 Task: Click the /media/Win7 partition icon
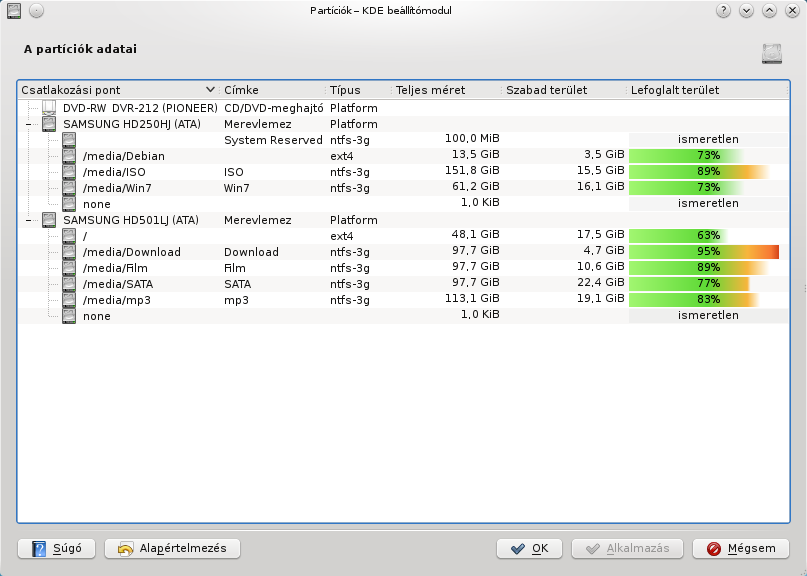pos(69,188)
